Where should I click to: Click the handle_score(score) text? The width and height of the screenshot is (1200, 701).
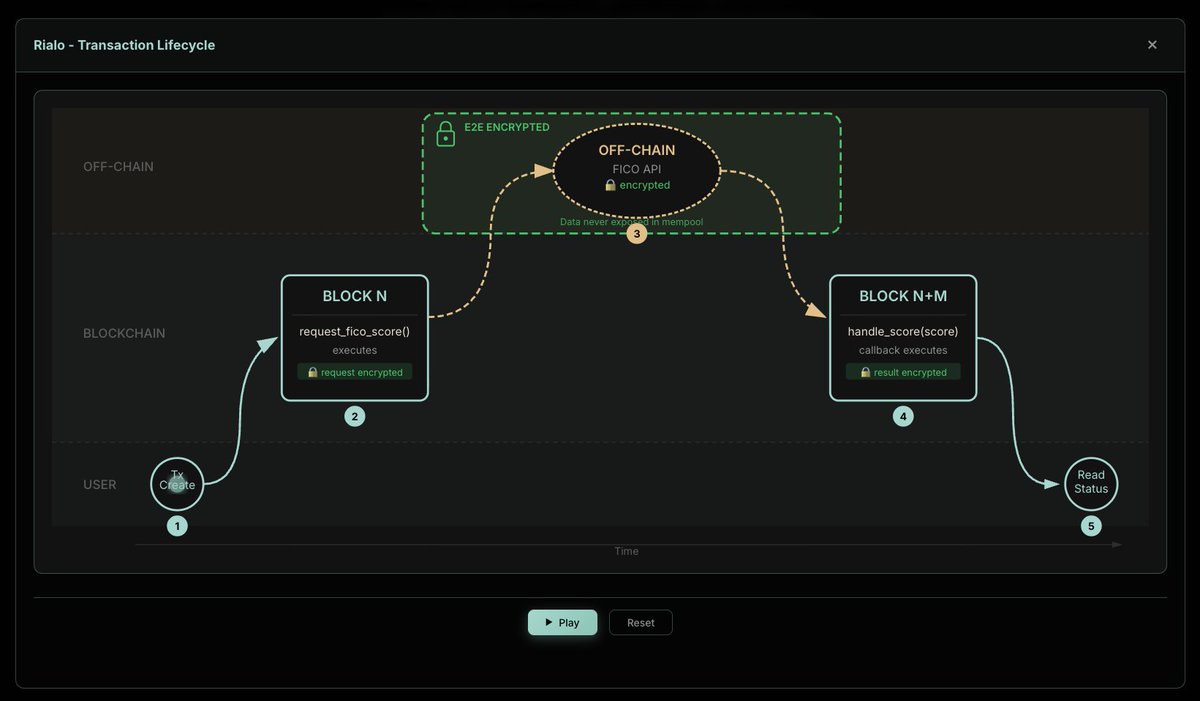tap(903, 331)
